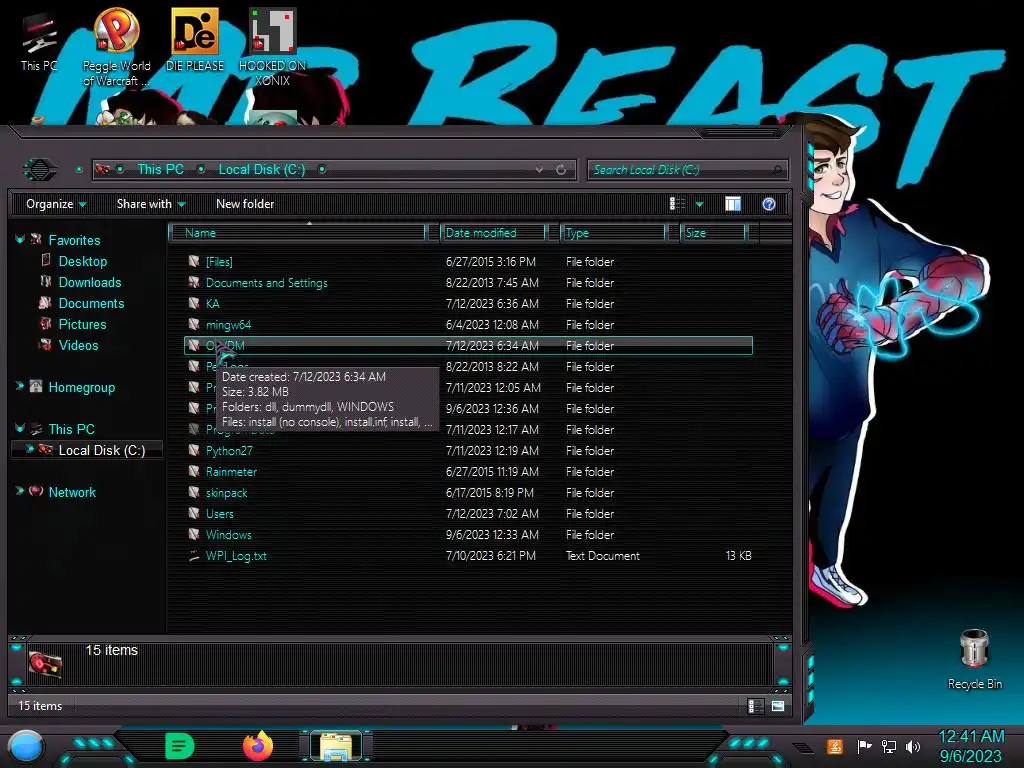Select the KA folder

point(468,304)
